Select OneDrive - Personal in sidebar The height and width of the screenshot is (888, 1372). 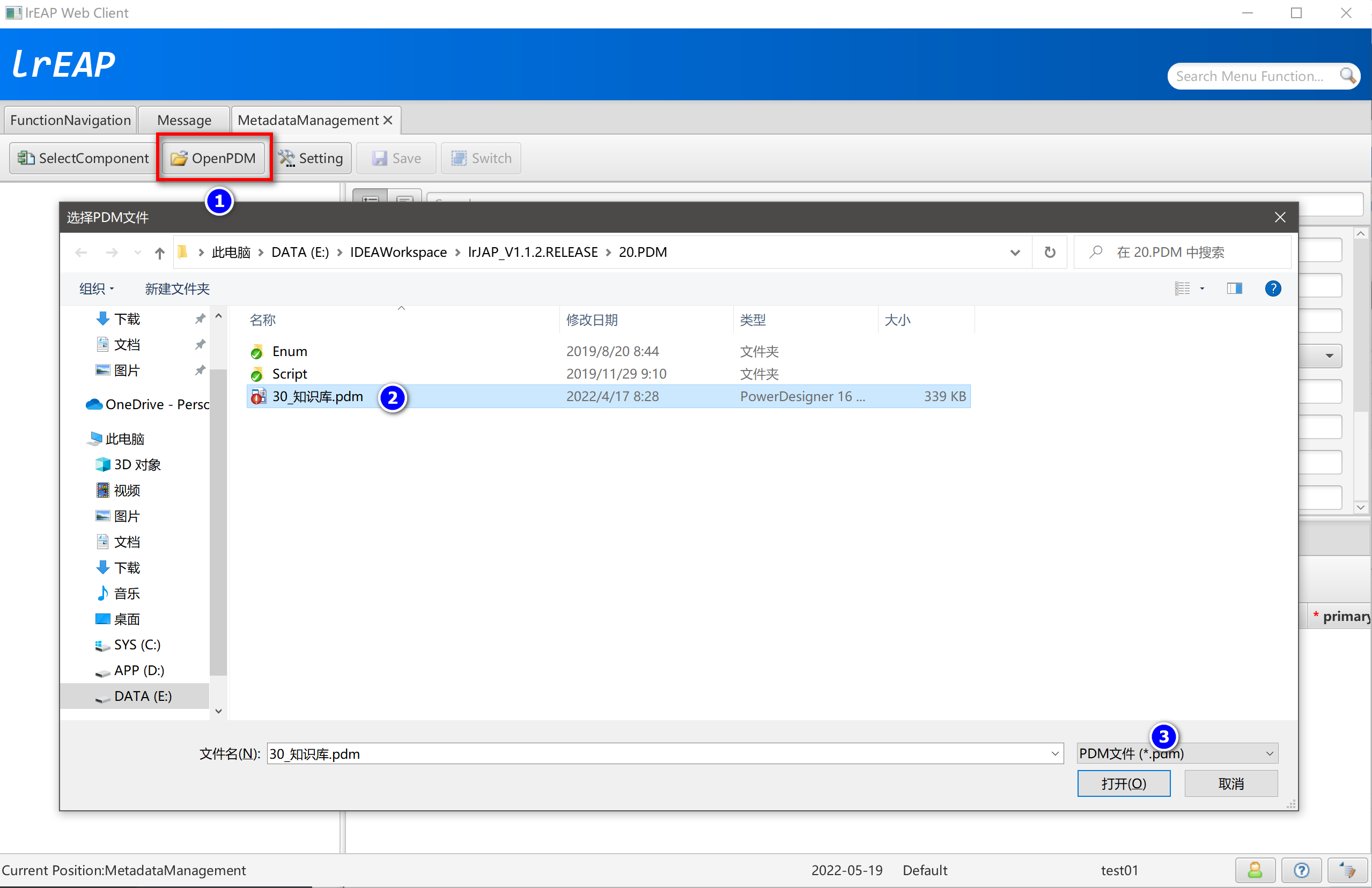[x=147, y=404]
